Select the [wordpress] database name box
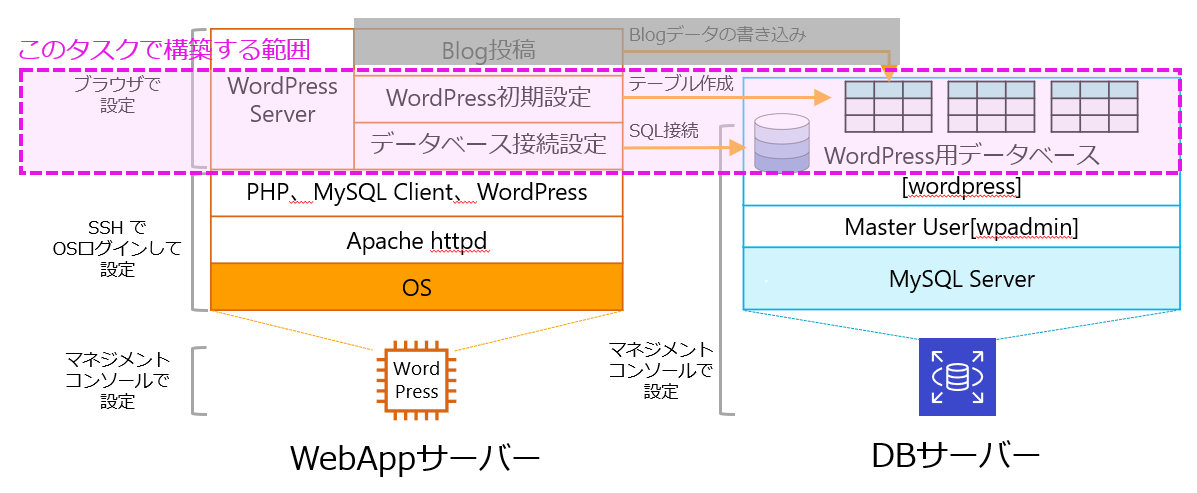The image size is (1197, 493). point(961,188)
